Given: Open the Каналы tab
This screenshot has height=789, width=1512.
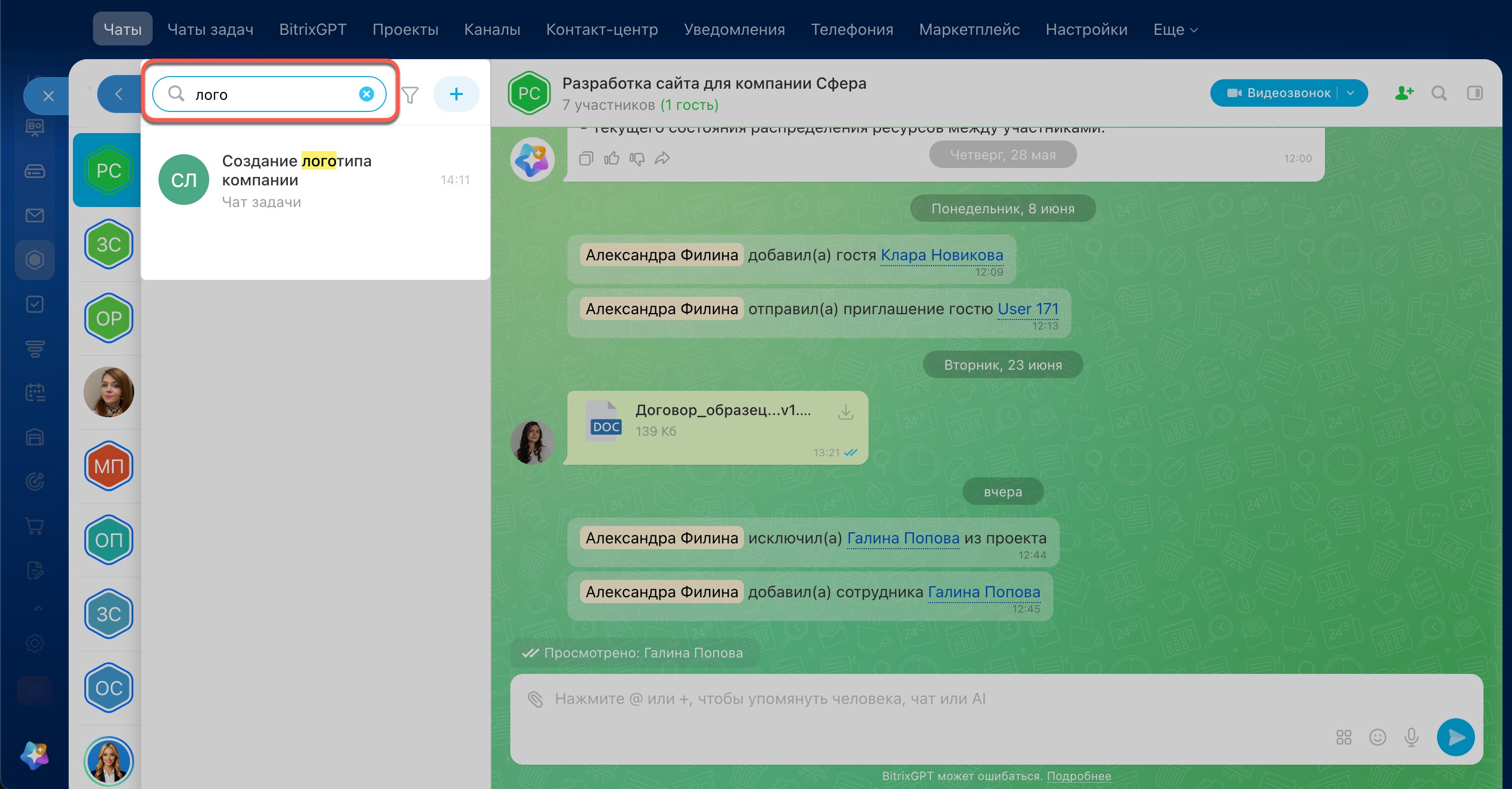Looking at the screenshot, I should pos(492,29).
